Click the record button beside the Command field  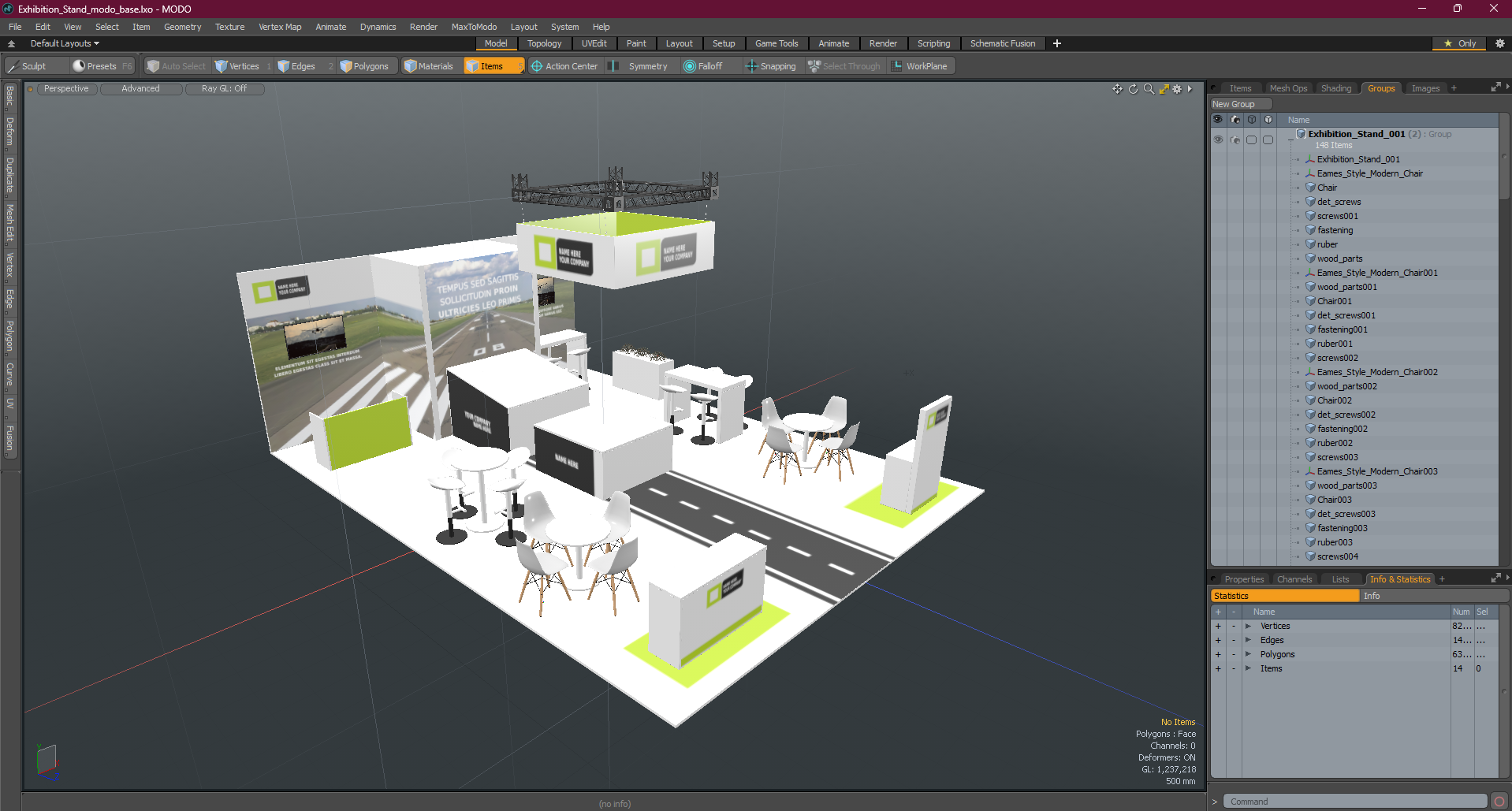[1499, 802]
